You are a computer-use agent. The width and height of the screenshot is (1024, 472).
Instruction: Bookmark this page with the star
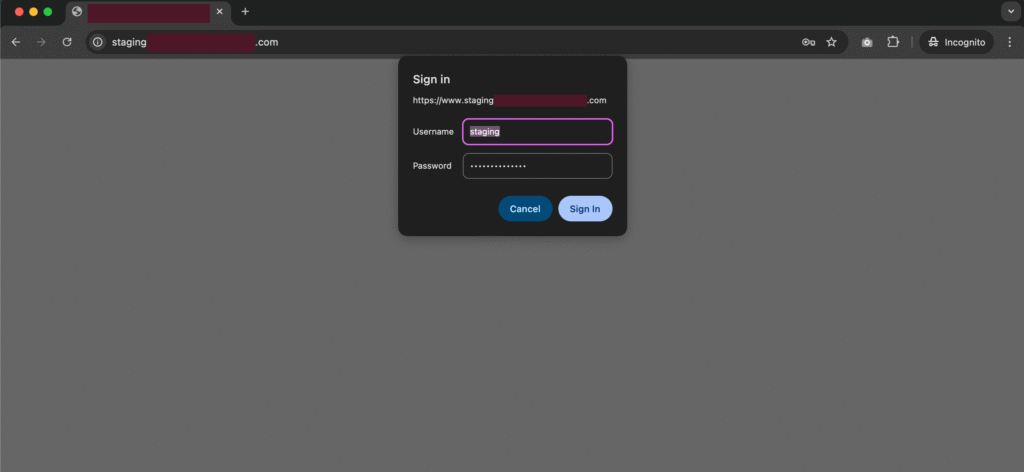[831, 42]
